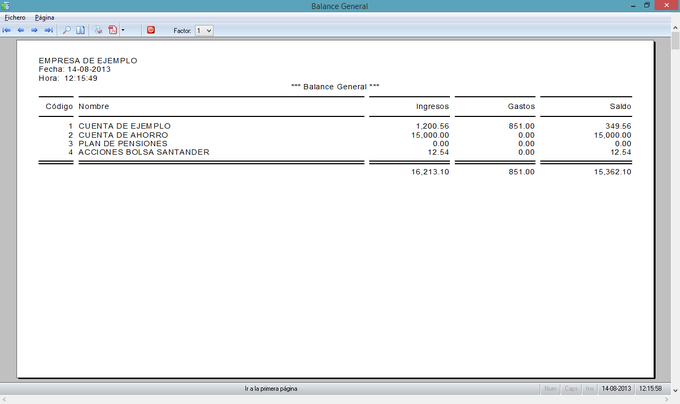The height and width of the screenshot is (404, 680).
Task: Select the CUENTA DE AHORRO row name
Action: pyautogui.click(x=123, y=135)
